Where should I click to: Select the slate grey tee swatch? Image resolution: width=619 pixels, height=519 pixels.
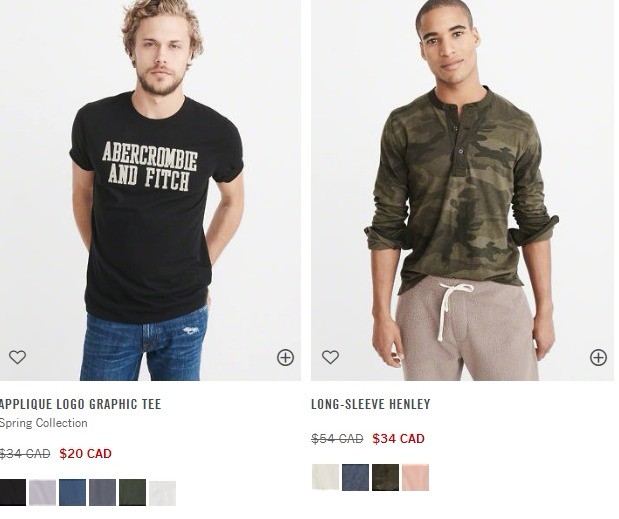[103, 492]
